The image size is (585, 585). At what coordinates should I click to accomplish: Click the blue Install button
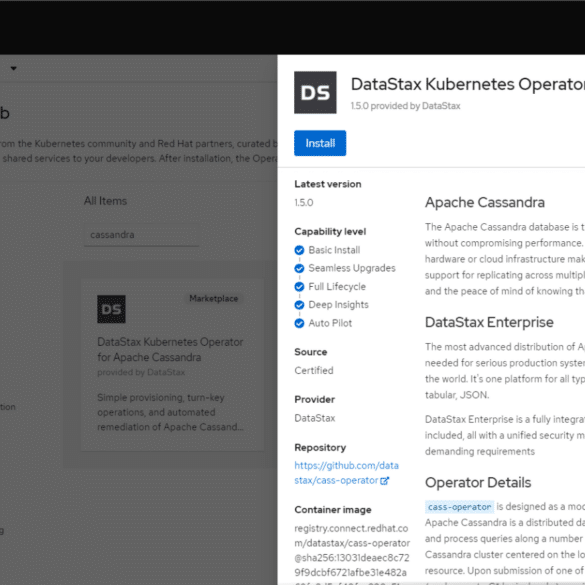[320, 143]
